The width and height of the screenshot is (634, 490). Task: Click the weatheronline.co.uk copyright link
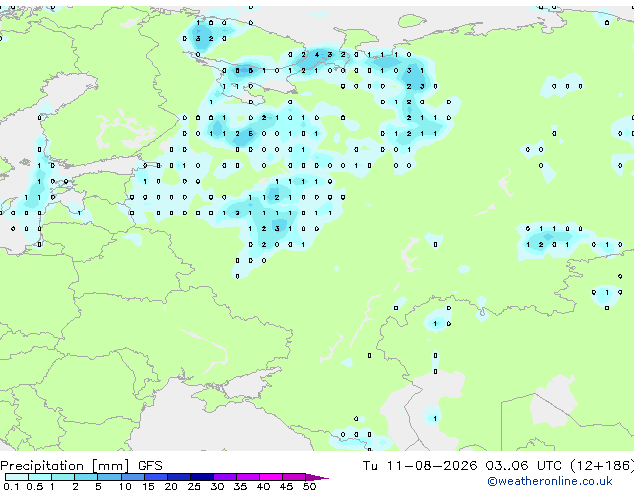tap(550, 481)
